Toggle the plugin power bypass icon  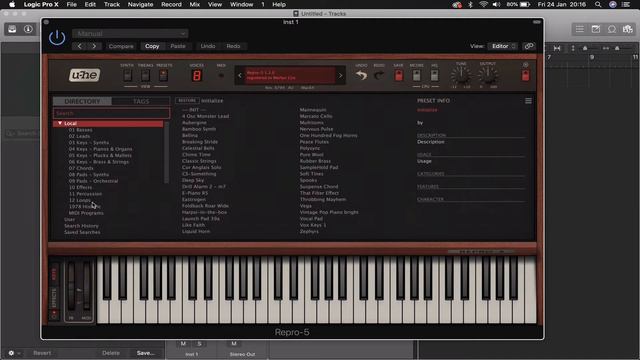tap(57, 38)
